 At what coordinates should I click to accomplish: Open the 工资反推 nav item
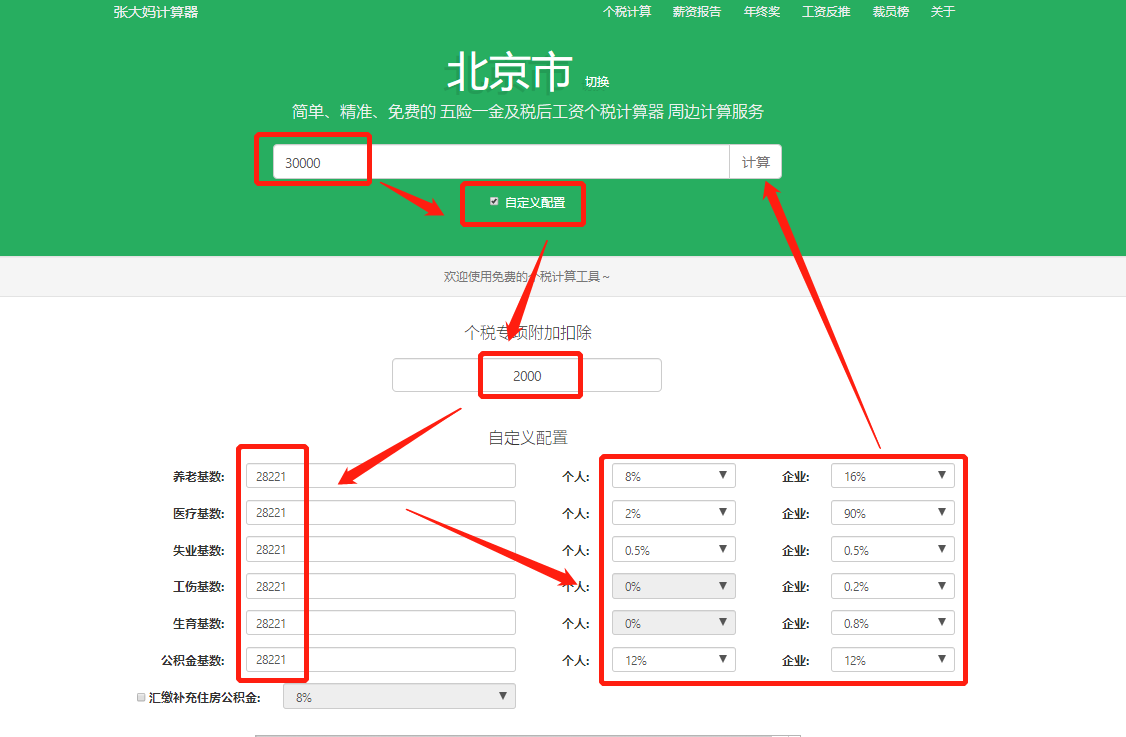coord(826,11)
